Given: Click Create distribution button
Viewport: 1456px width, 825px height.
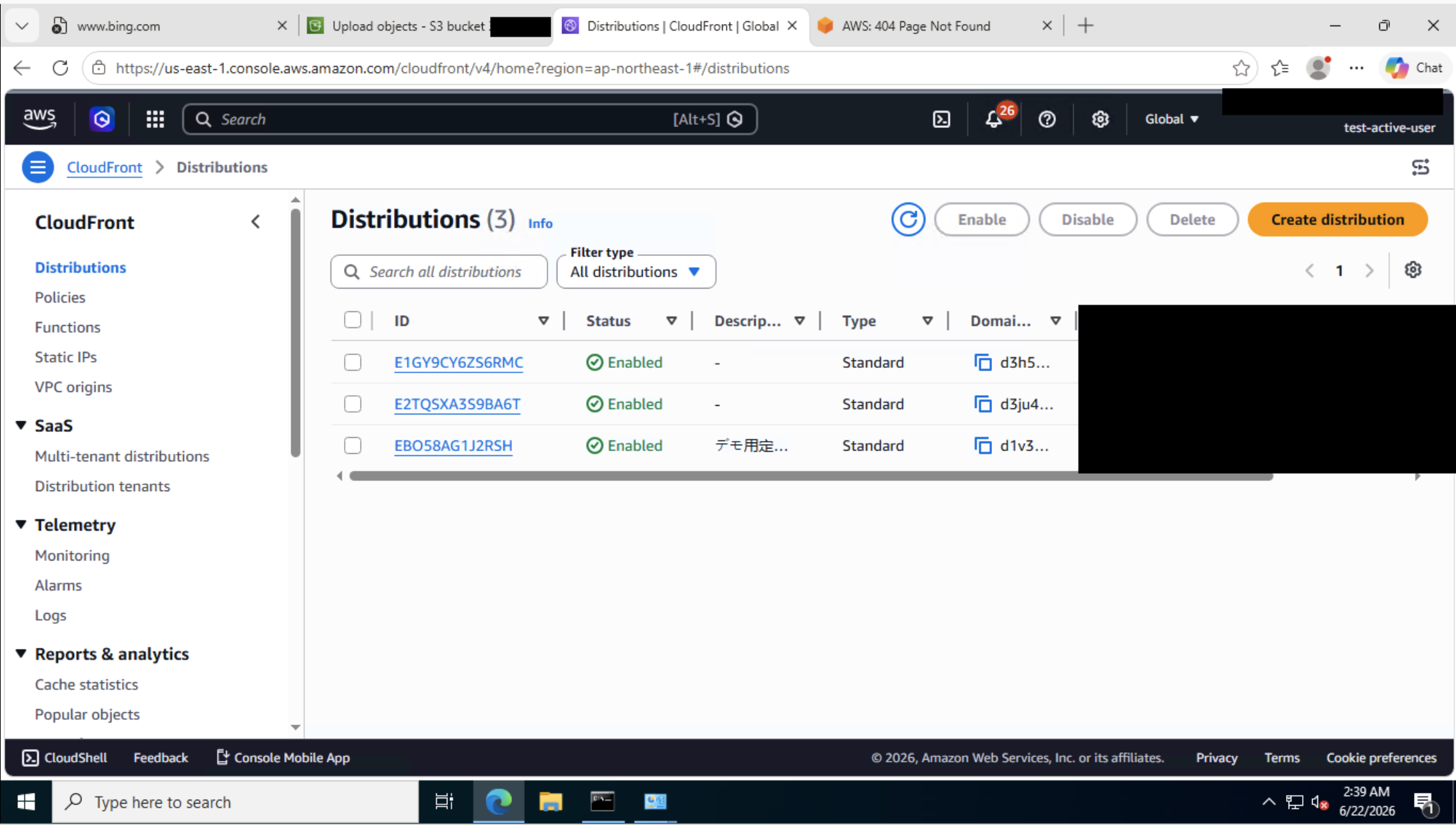Looking at the screenshot, I should pyautogui.click(x=1337, y=219).
